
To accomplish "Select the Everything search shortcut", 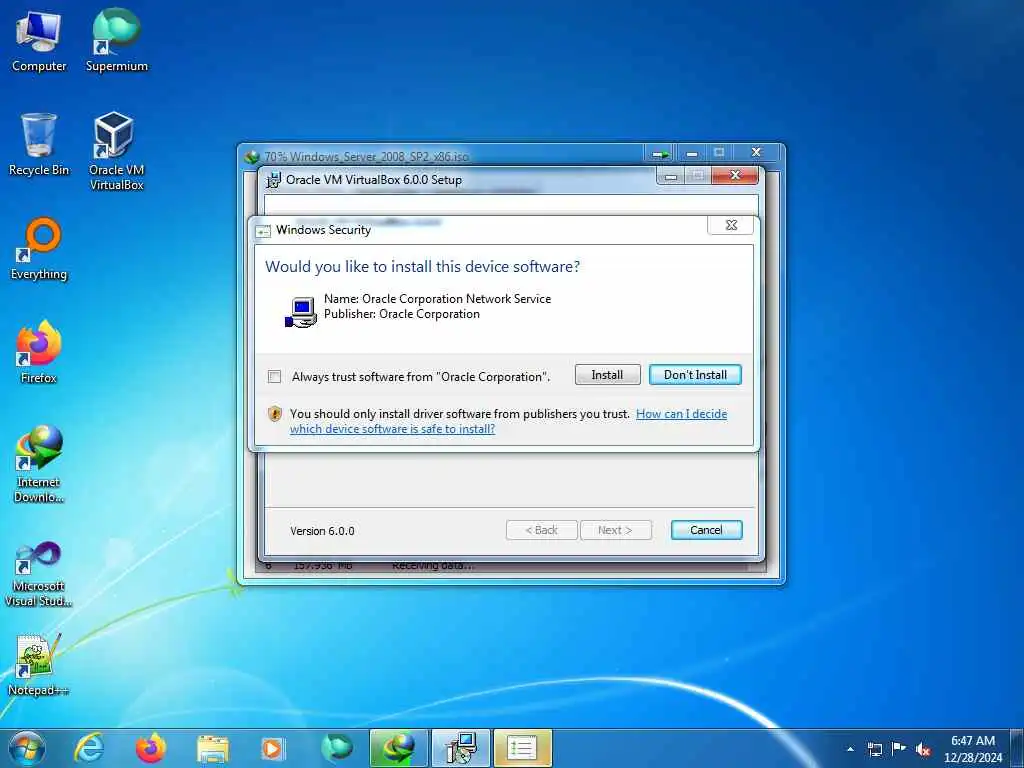I will point(39,249).
